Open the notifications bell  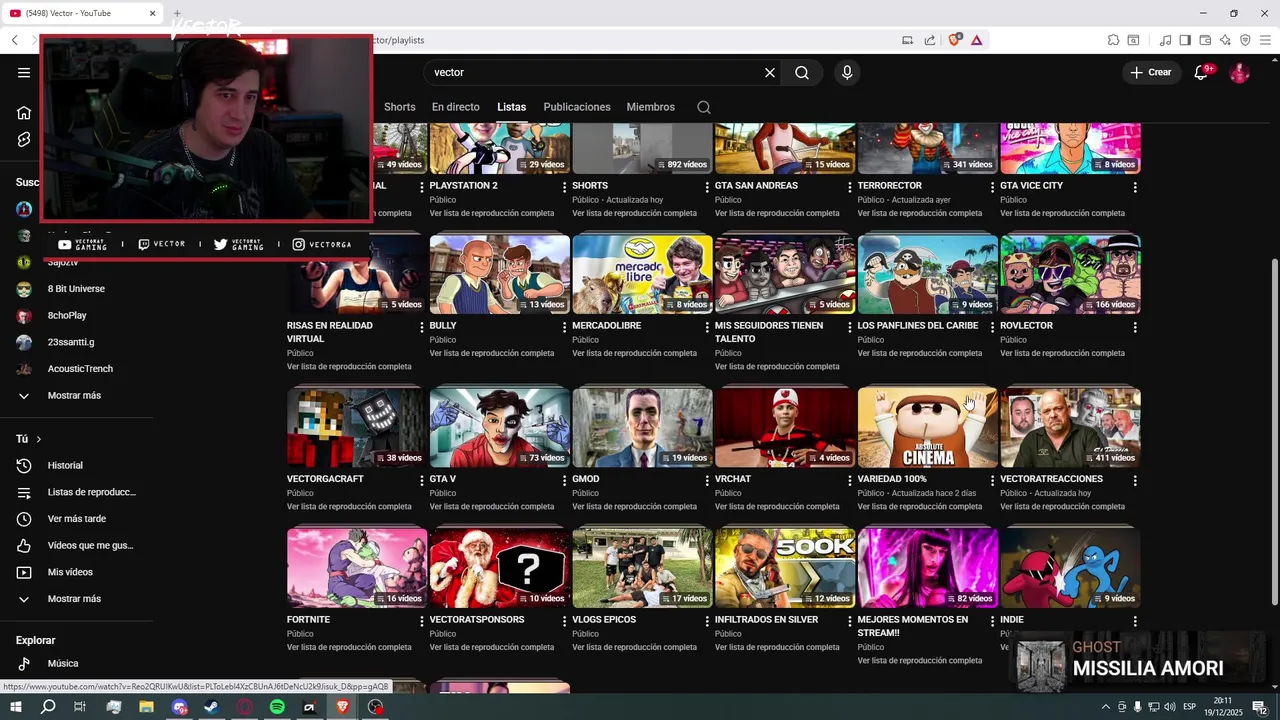1202,72
